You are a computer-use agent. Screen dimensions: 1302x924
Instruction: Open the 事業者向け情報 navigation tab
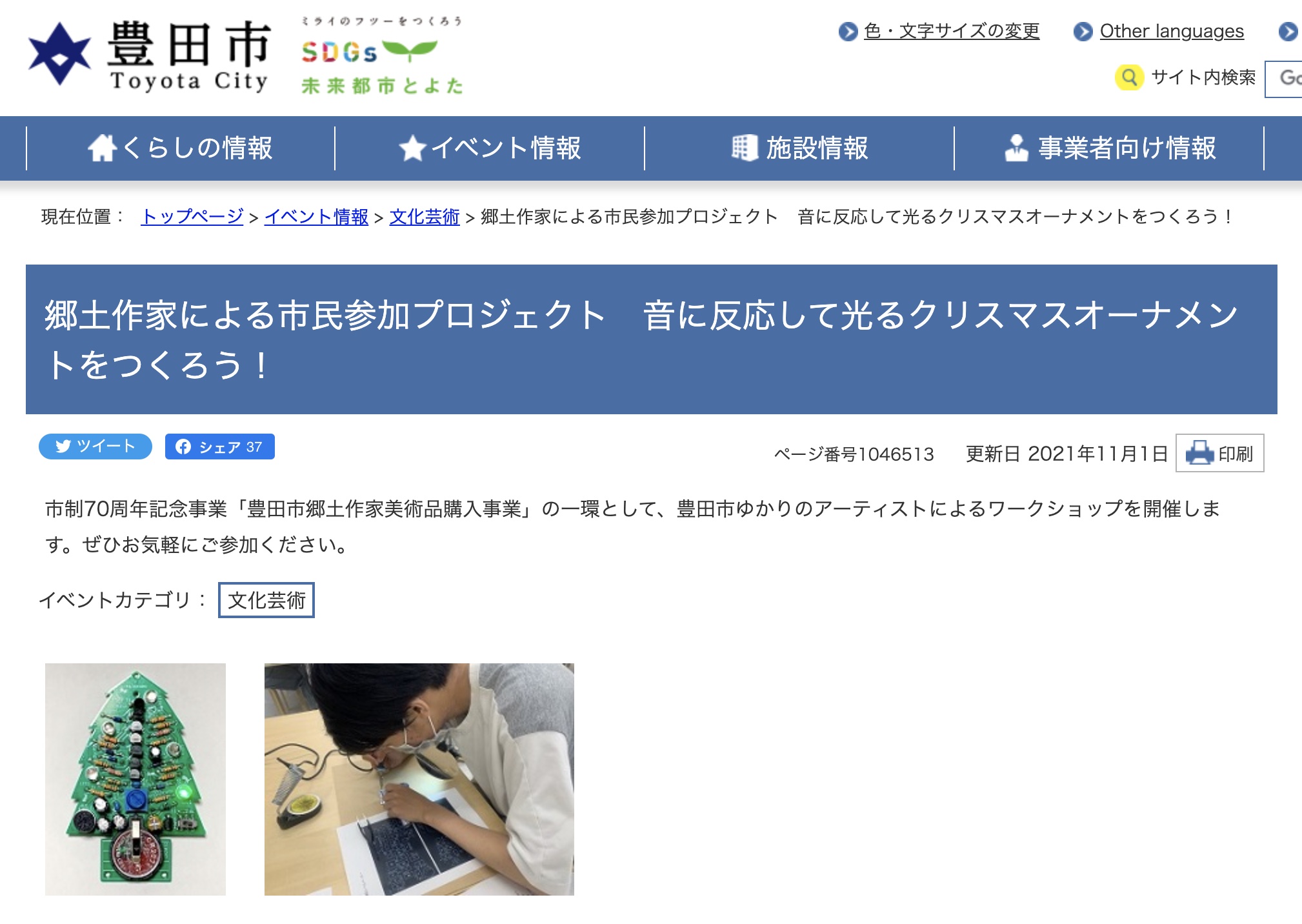pos(1110,148)
